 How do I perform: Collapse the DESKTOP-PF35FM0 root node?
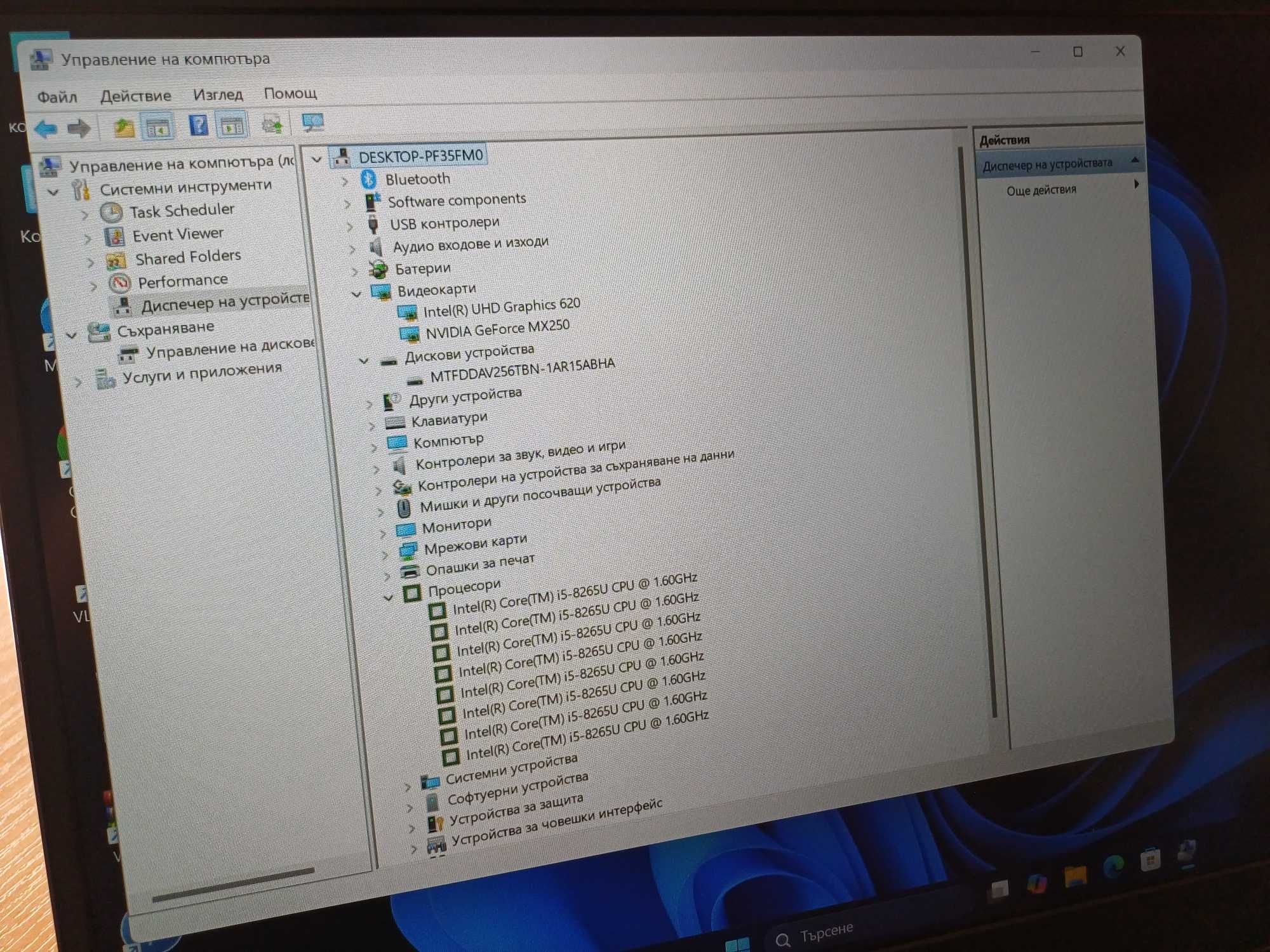316,159
